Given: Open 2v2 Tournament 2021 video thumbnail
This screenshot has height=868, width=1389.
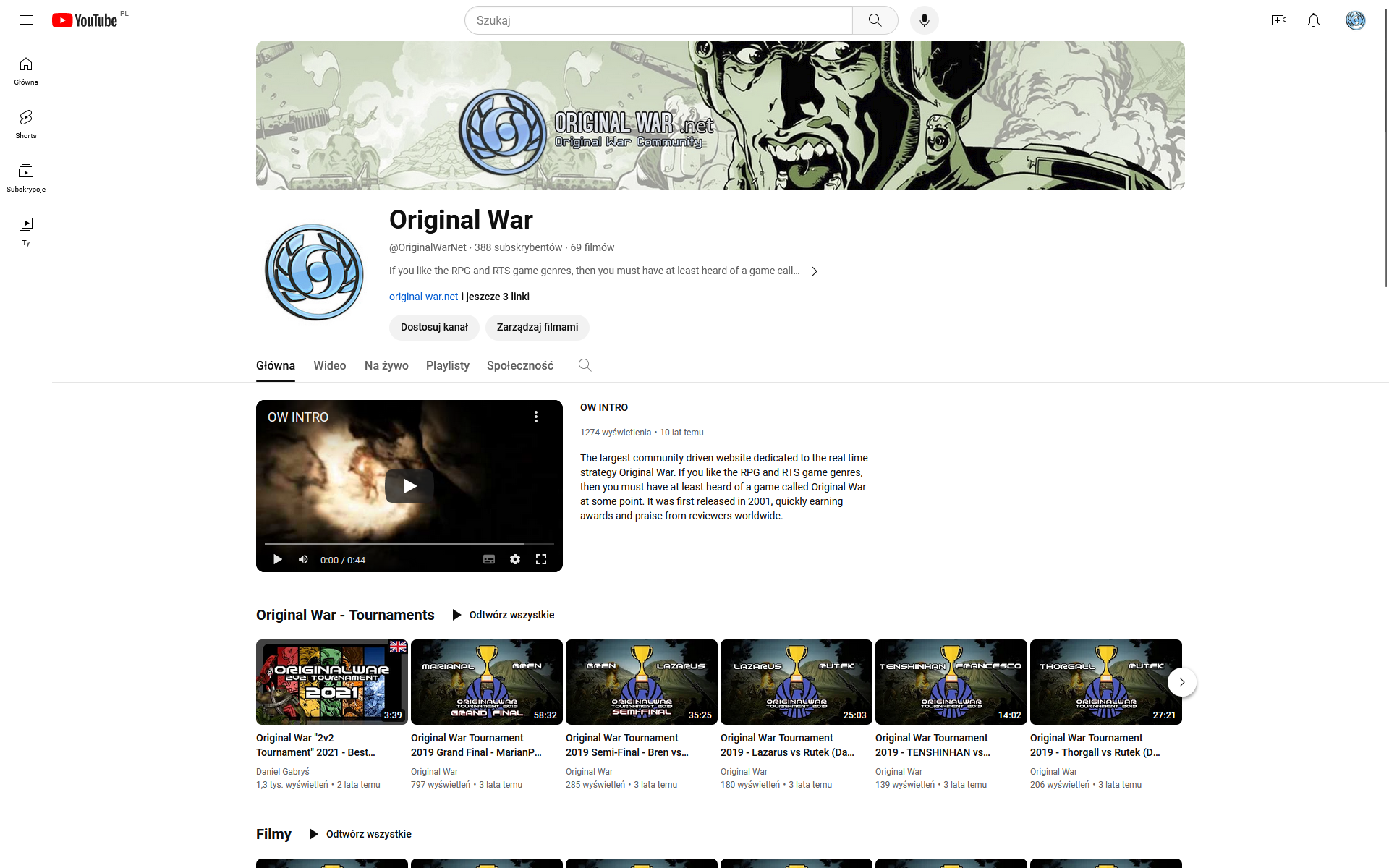Looking at the screenshot, I should click(x=332, y=682).
